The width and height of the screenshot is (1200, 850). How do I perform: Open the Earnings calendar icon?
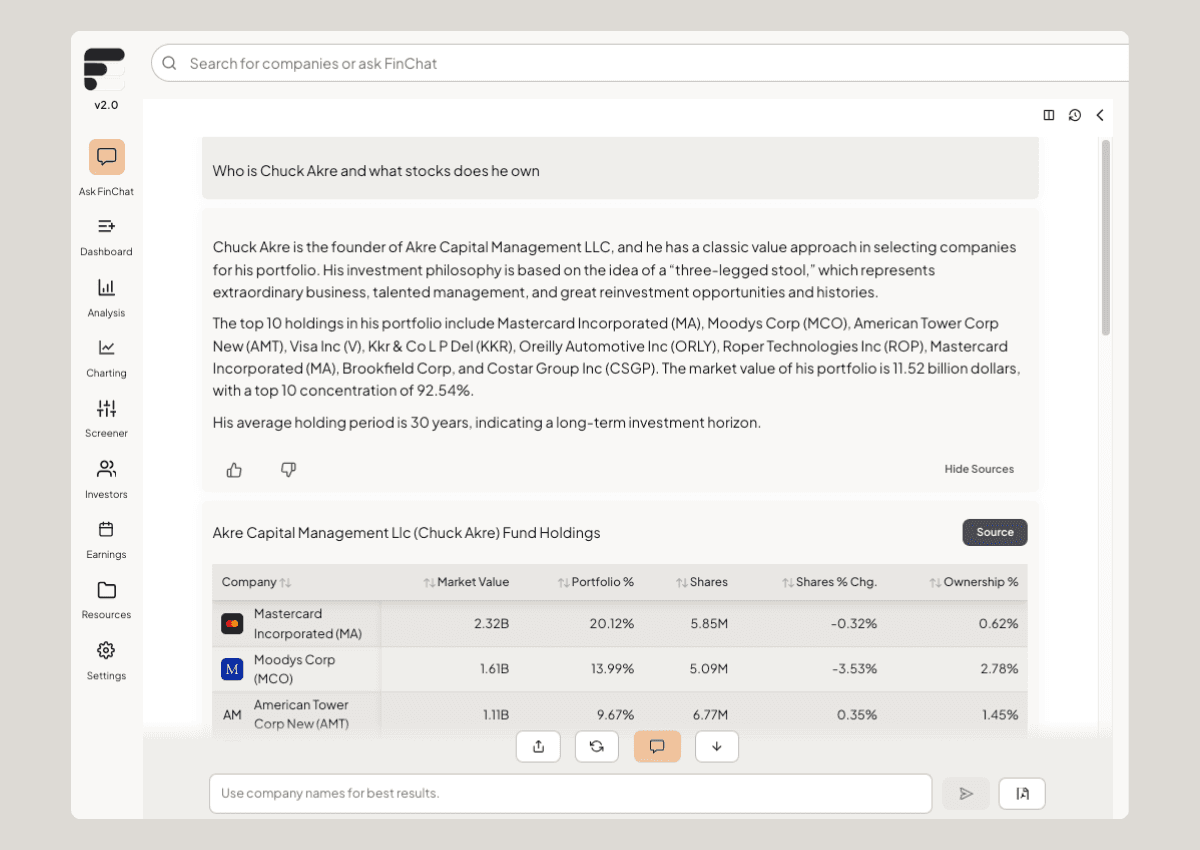pyautogui.click(x=106, y=529)
